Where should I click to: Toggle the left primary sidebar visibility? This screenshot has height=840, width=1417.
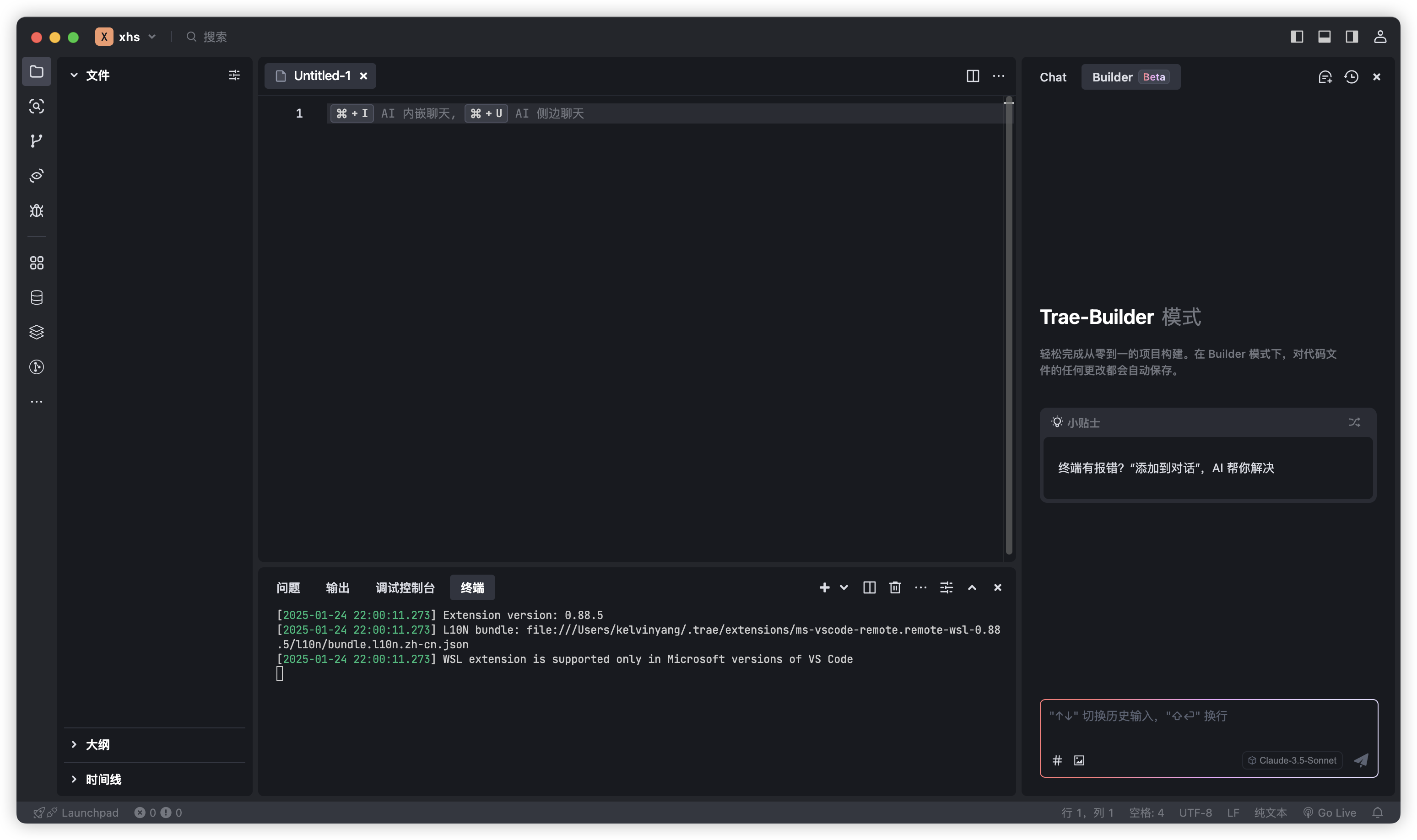pos(1297,37)
